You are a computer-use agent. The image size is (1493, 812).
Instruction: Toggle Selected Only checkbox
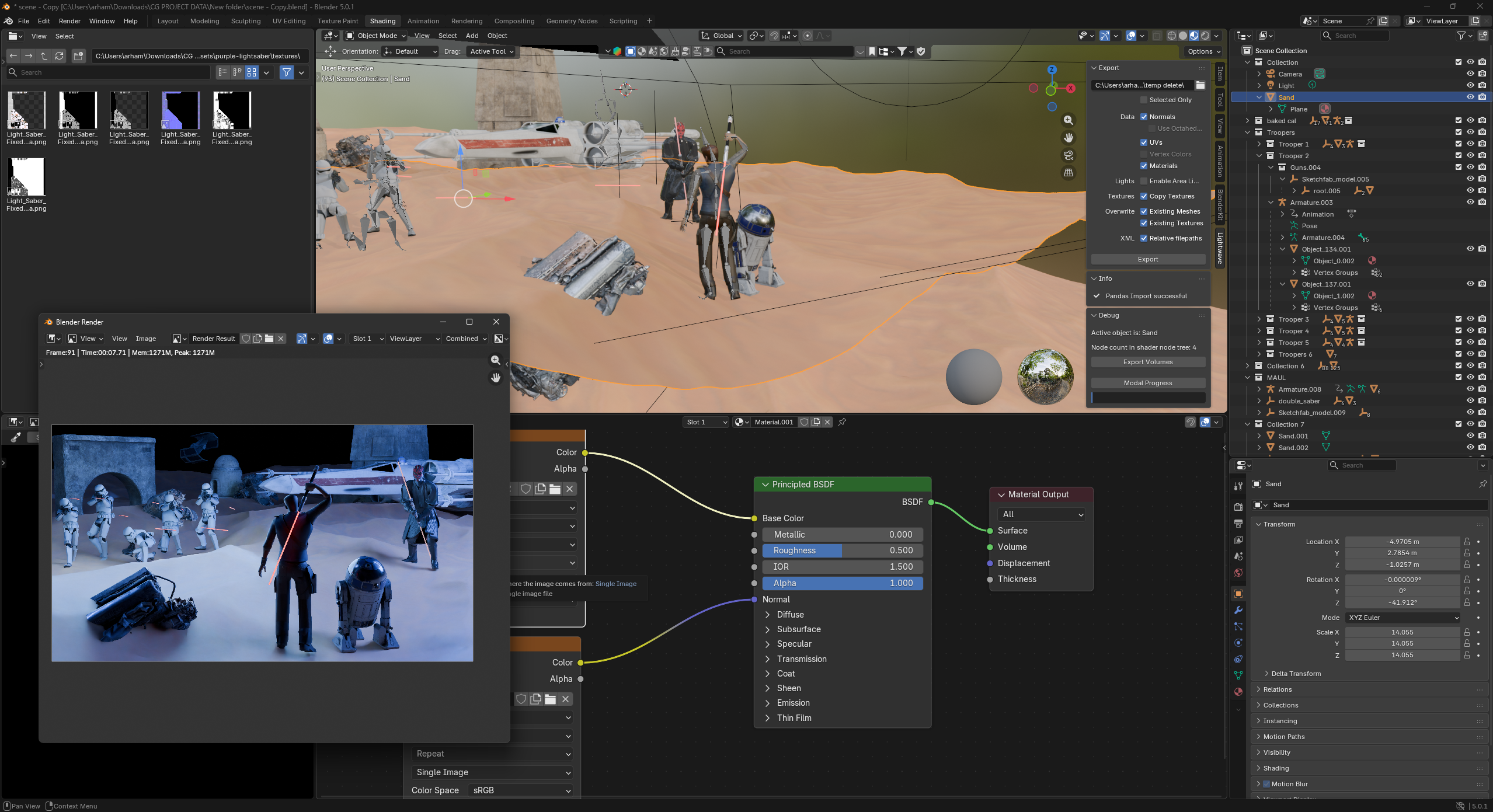tap(1144, 100)
